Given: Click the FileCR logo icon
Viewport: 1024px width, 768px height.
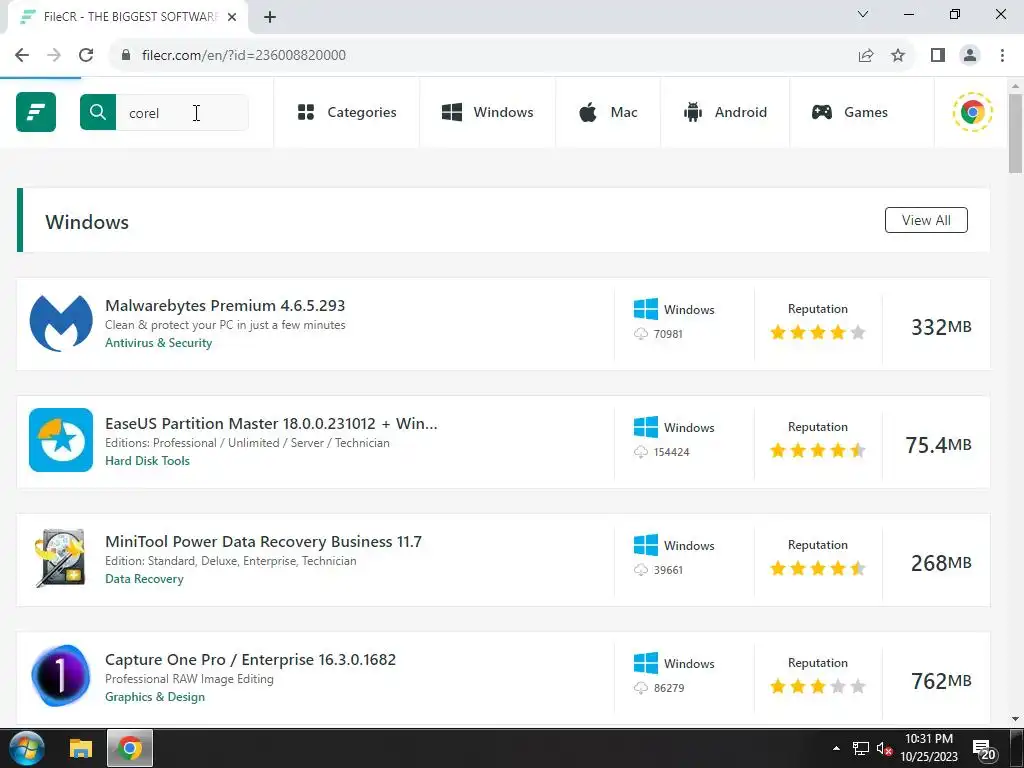Looking at the screenshot, I should [x=36, y=112].
